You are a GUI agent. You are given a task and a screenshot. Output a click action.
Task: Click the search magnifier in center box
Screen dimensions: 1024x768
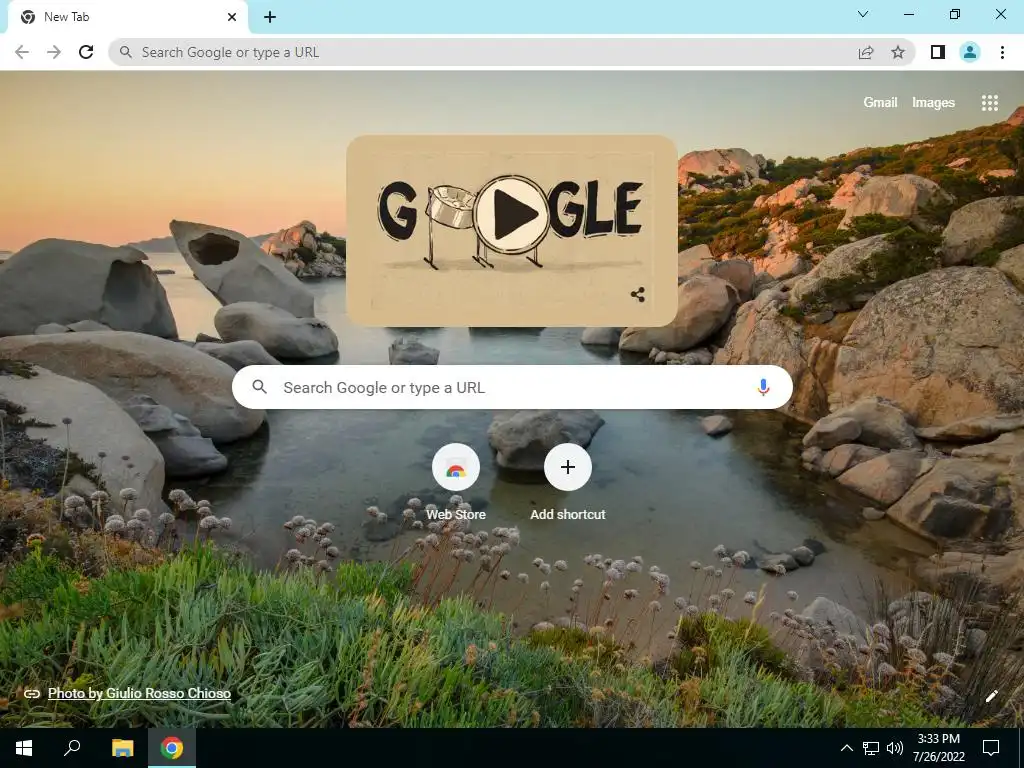point(259,387)
